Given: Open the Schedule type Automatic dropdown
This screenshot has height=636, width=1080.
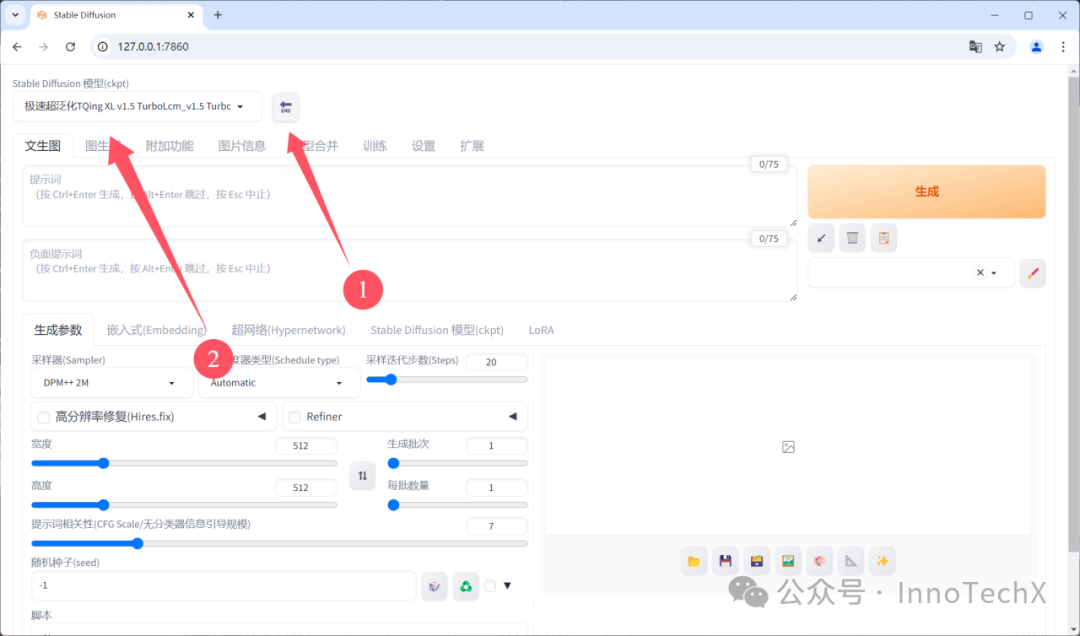Looking at the screenshot, I should [x=279, y=382].
